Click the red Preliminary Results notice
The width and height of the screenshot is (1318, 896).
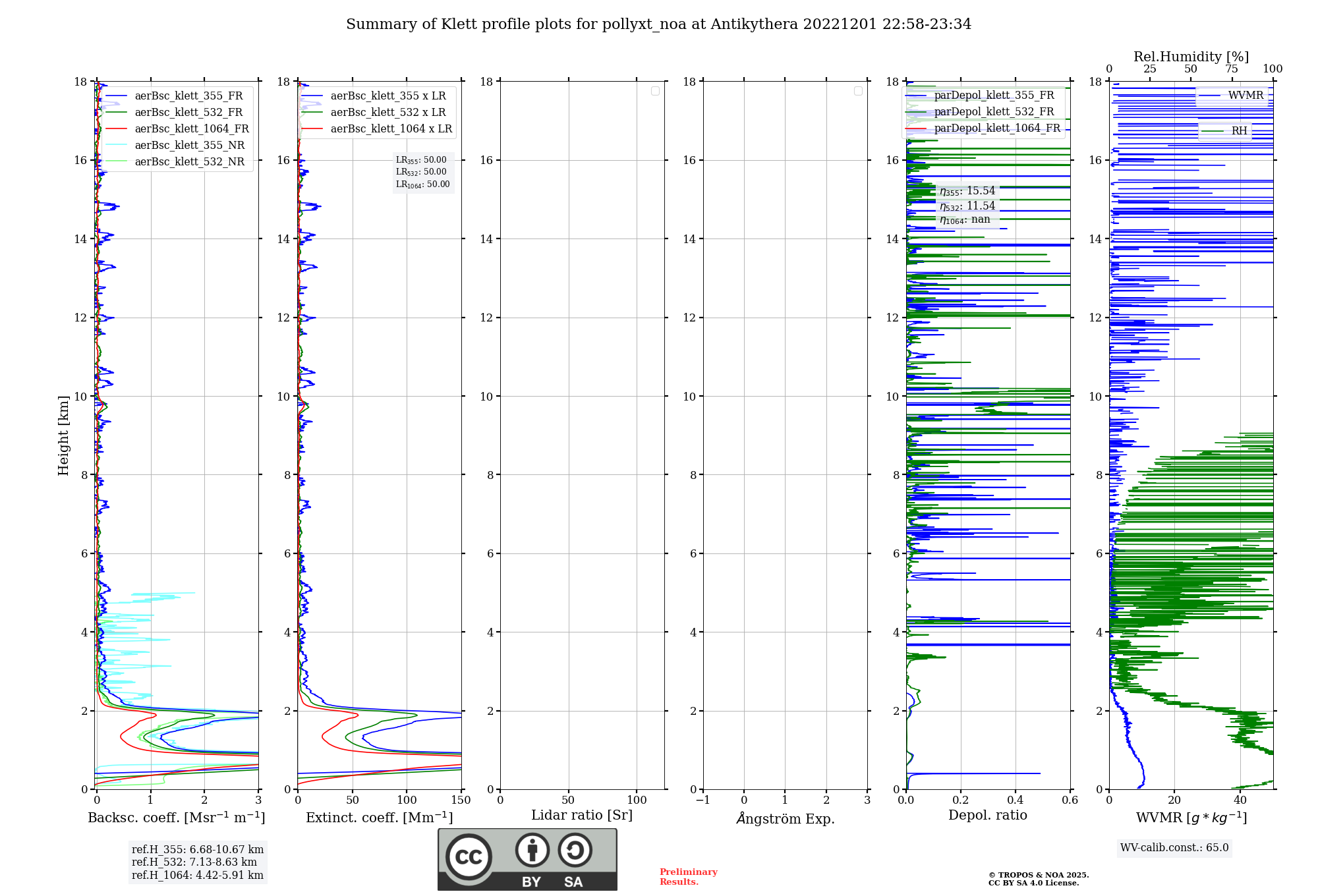coord(689,877)
